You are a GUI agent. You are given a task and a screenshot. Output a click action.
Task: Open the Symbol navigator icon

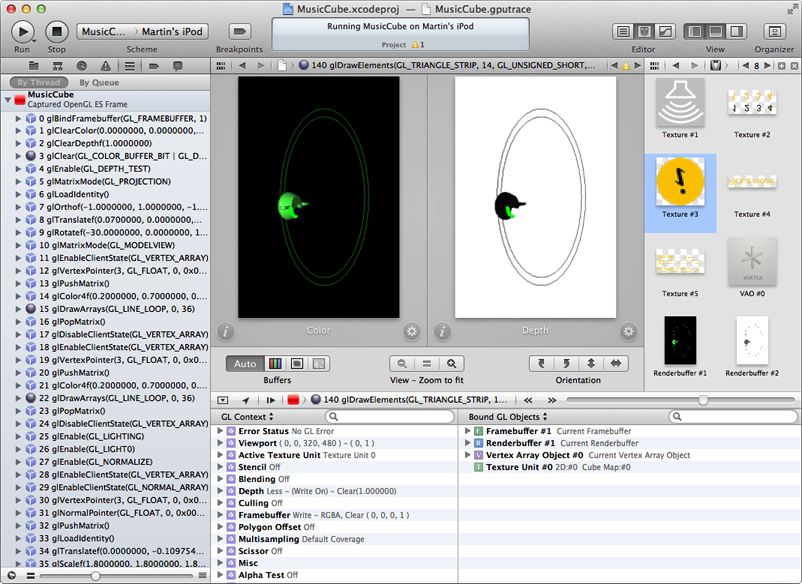click(x=58, y=66)
